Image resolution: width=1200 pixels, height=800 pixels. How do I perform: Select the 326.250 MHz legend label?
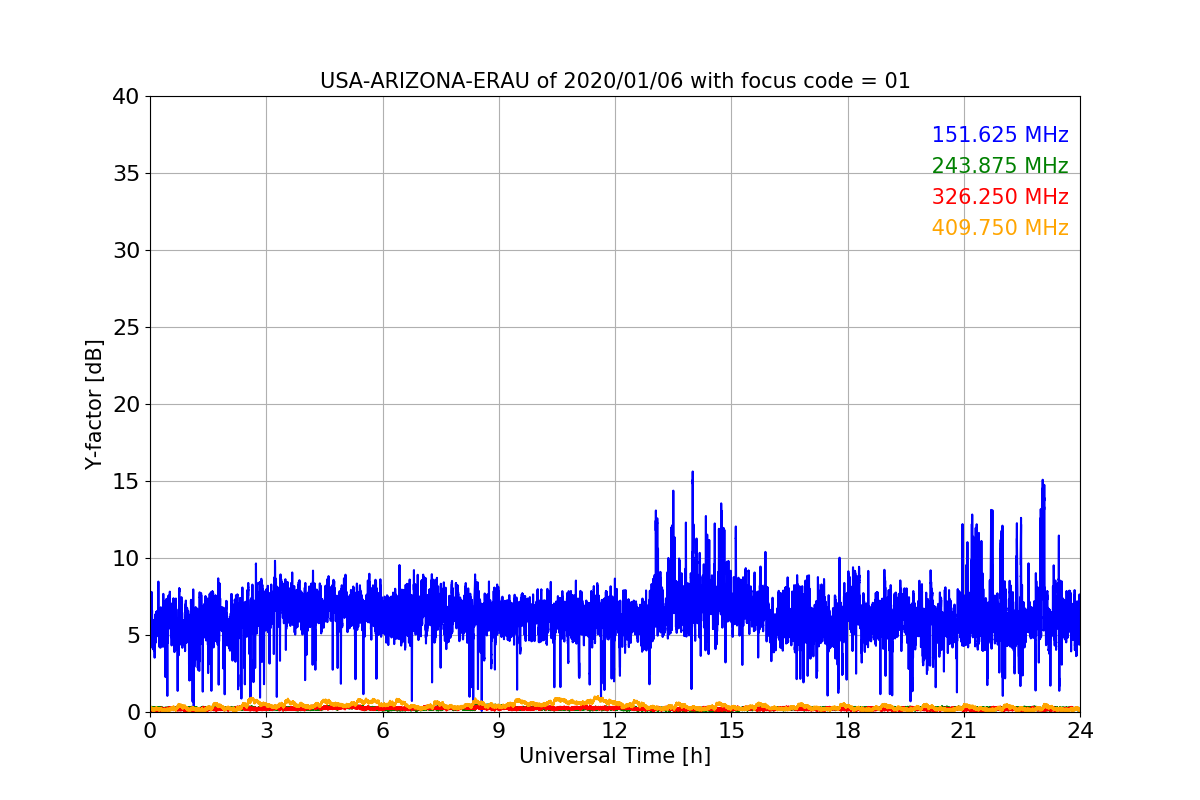(1000, 197)
